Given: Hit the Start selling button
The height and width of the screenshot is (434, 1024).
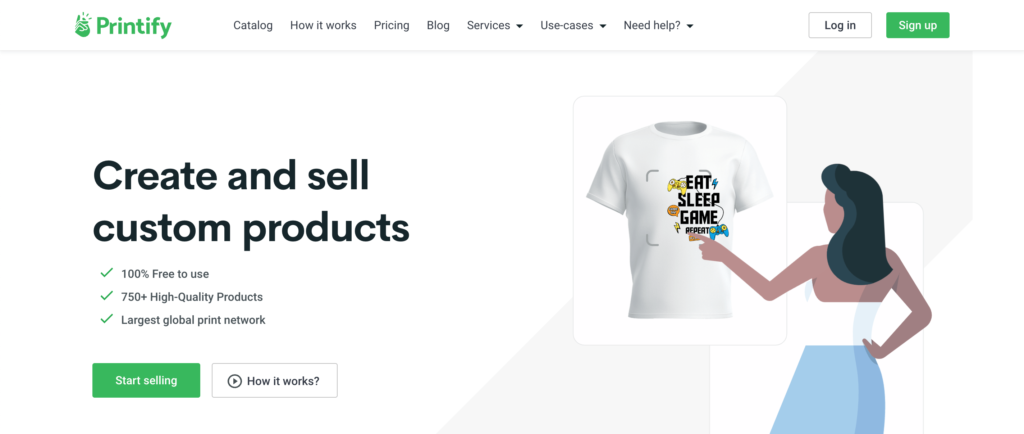Looking at the screenshot, I should [x=146, y=380].
